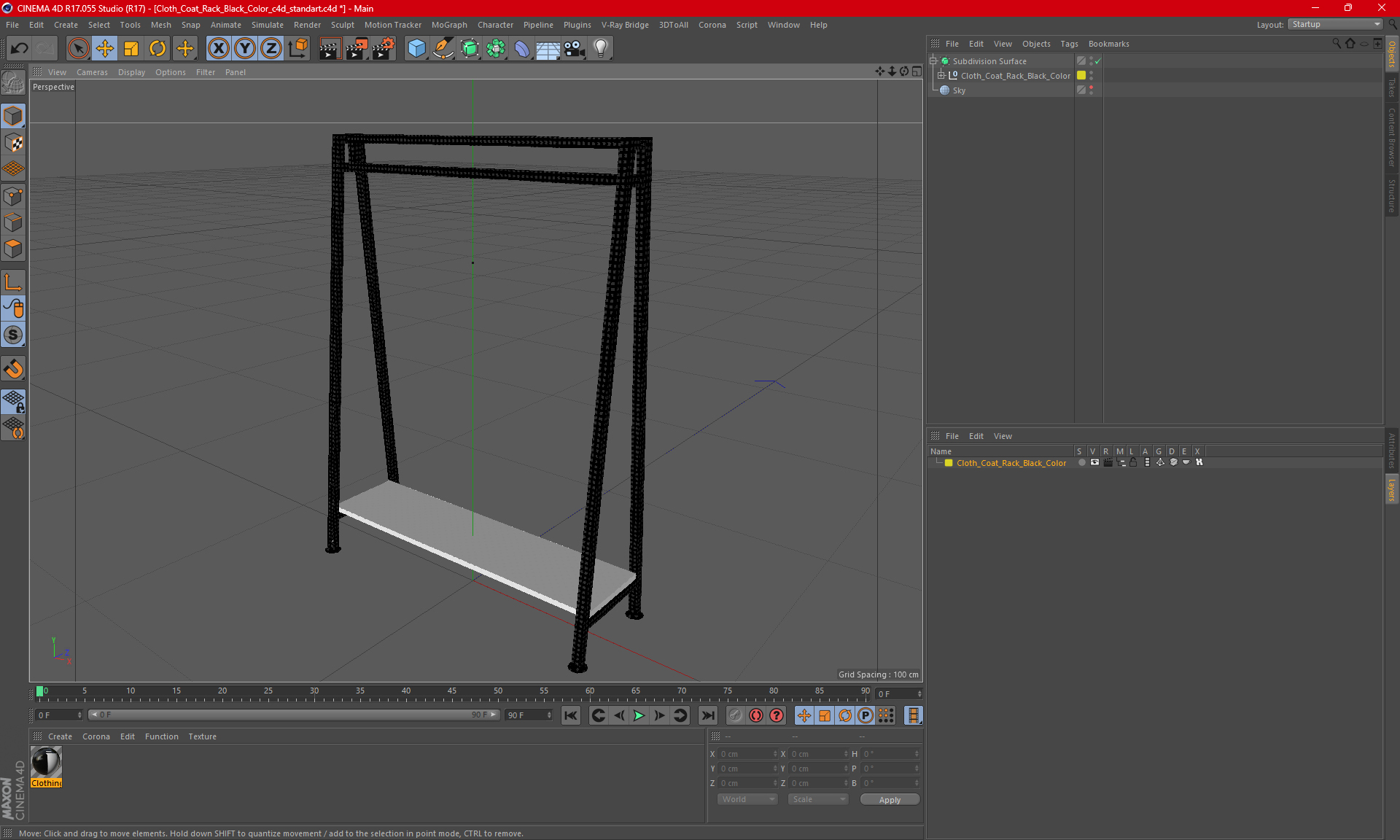Image resolution: width=1400 pixels, height=840 pixels.
Task: Select the Live Selection tool
Action: click(x=78, y=49)
